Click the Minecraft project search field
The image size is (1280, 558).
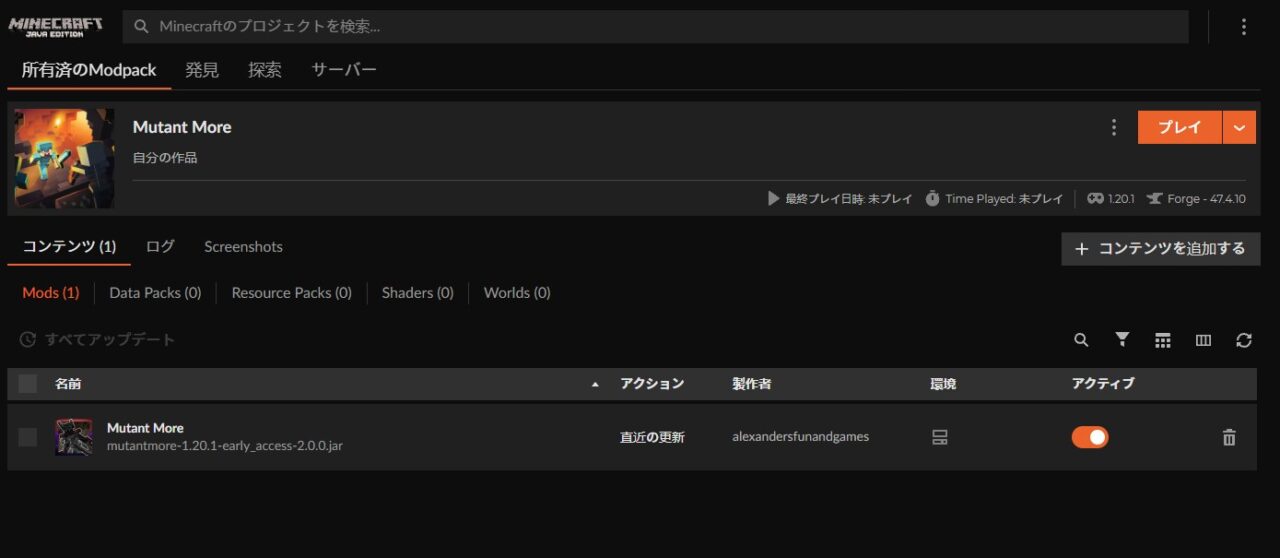(x=655, y=27)
